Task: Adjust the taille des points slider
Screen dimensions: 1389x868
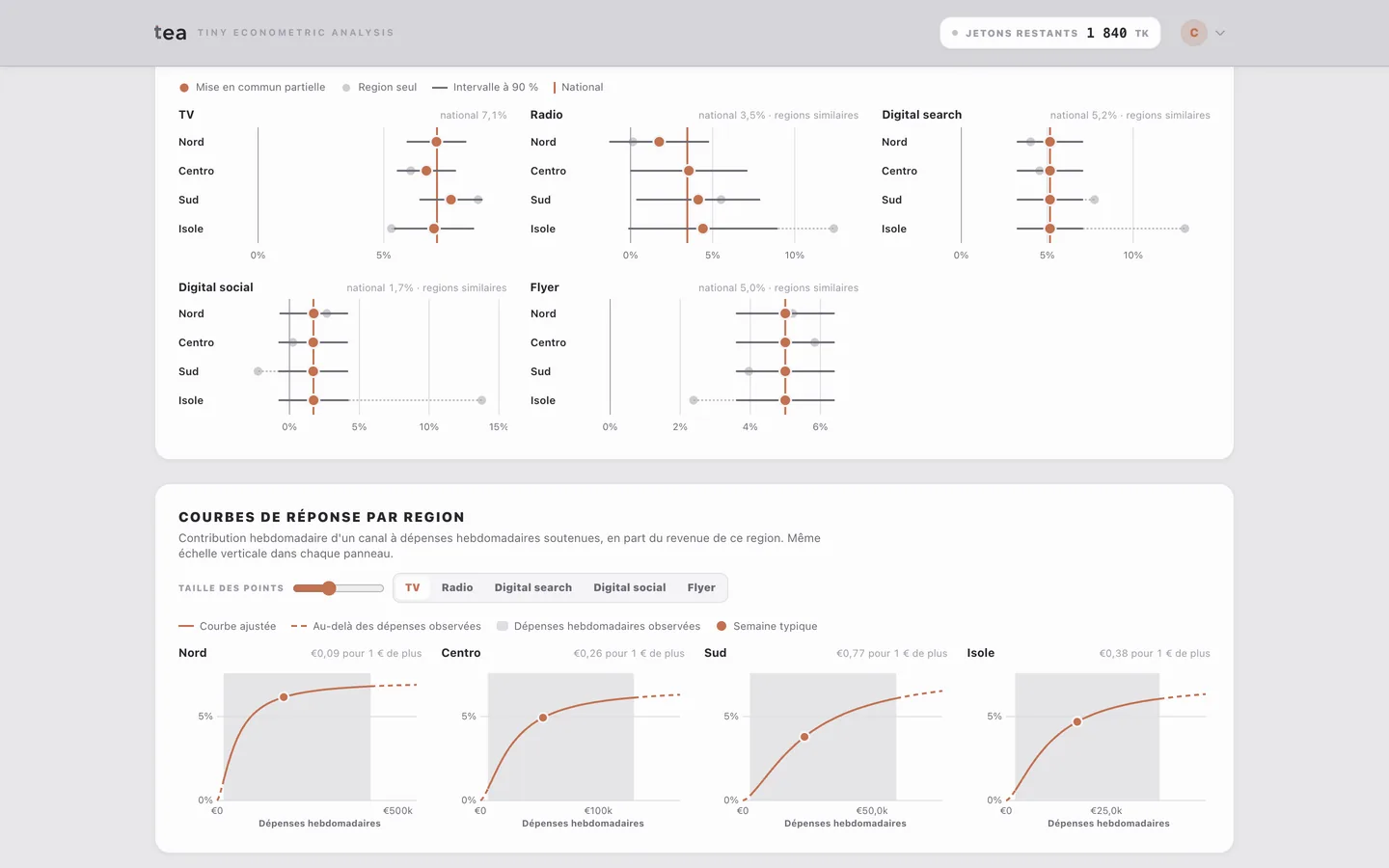Action: click(x=339, y=588)
